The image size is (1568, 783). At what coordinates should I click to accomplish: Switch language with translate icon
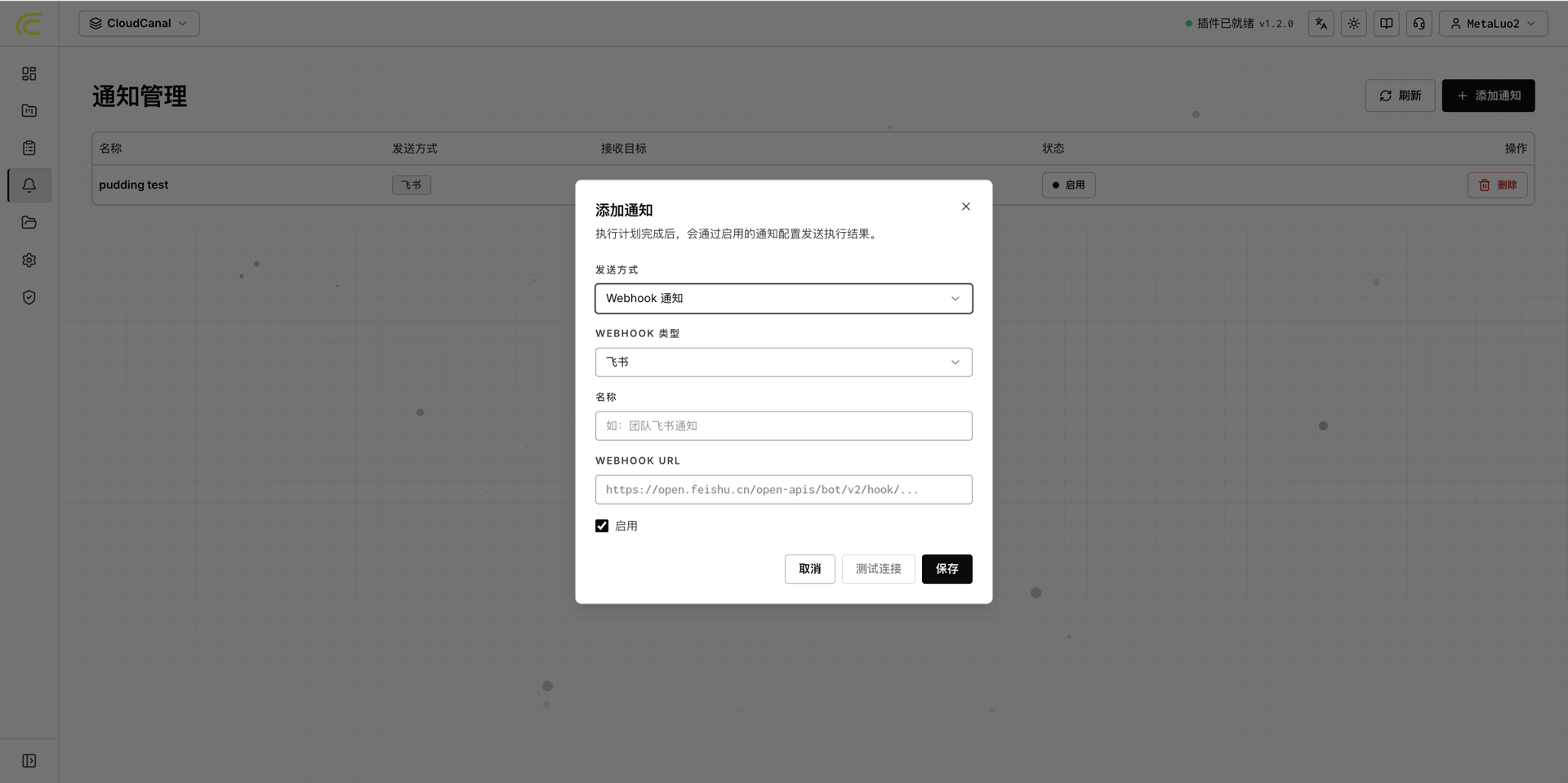(x=1321, y=24)
